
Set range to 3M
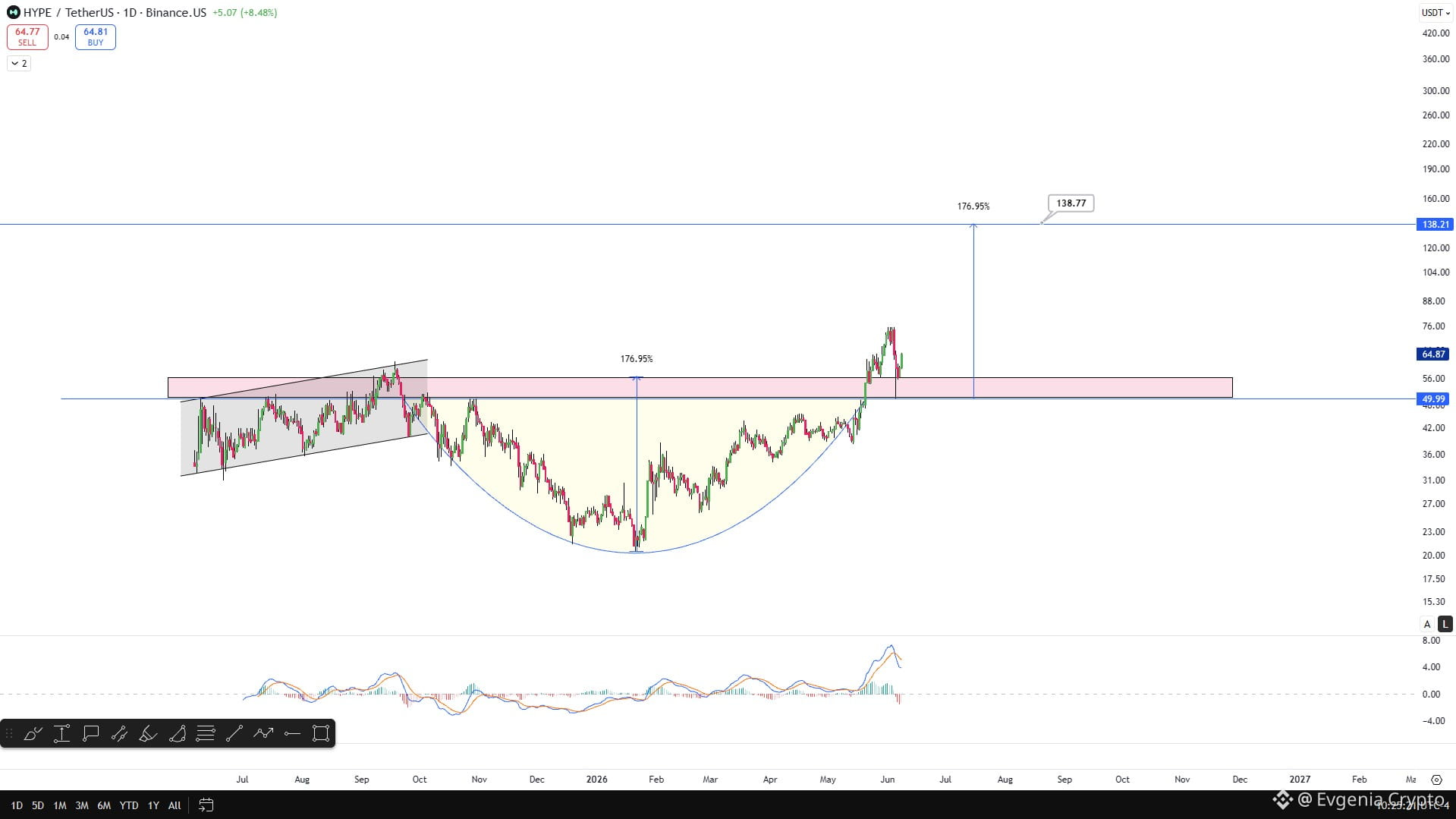82,805
